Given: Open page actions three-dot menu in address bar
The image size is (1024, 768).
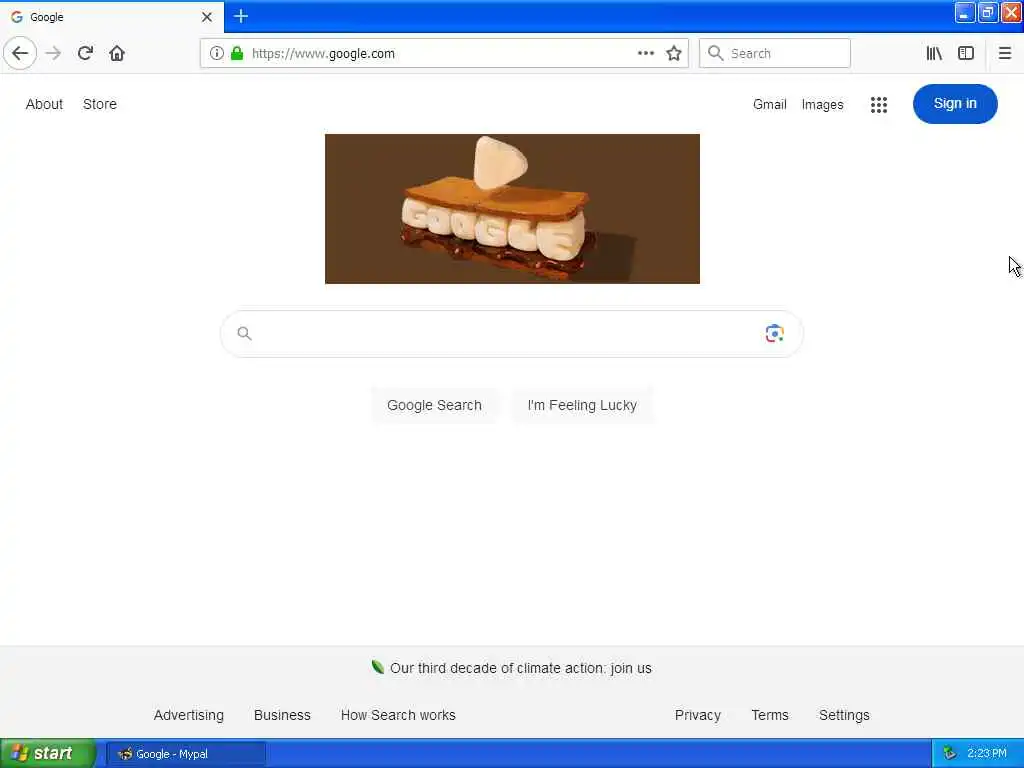Looking at the screenshot, I should pos(646,53).
